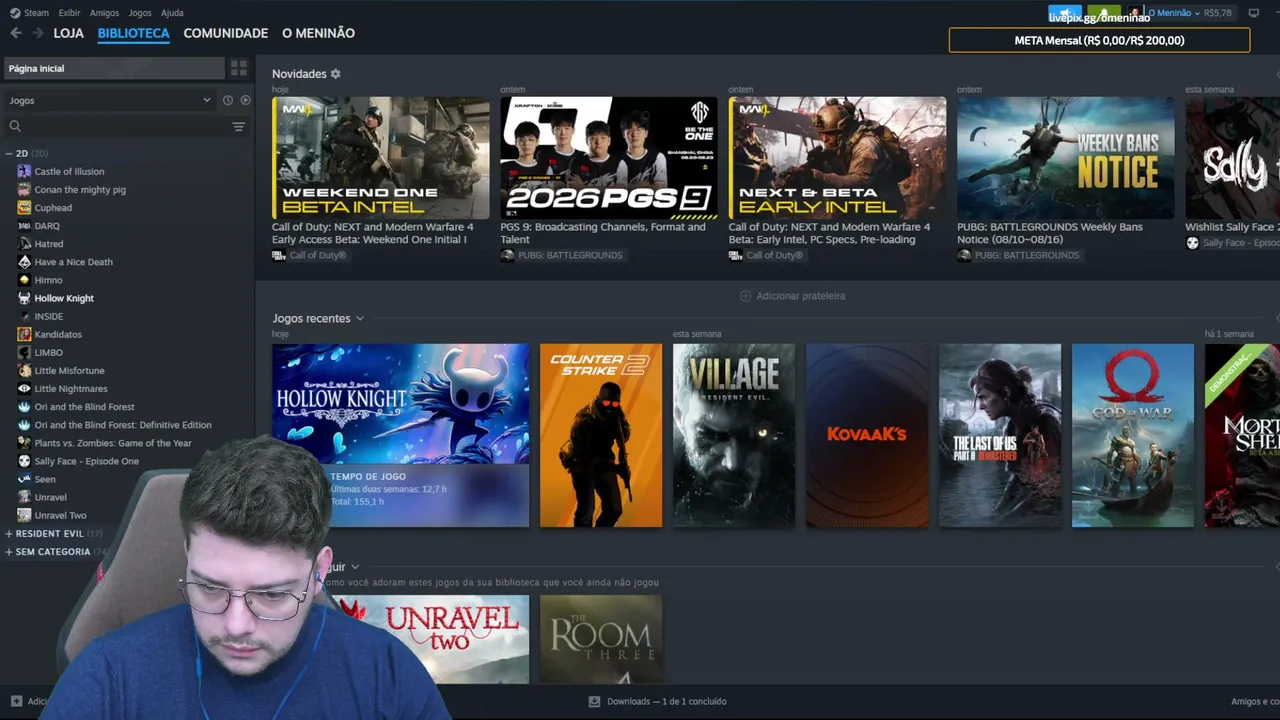Click the Have a Nice Death icon
The image size is (1280, 720).
(24, 262)
